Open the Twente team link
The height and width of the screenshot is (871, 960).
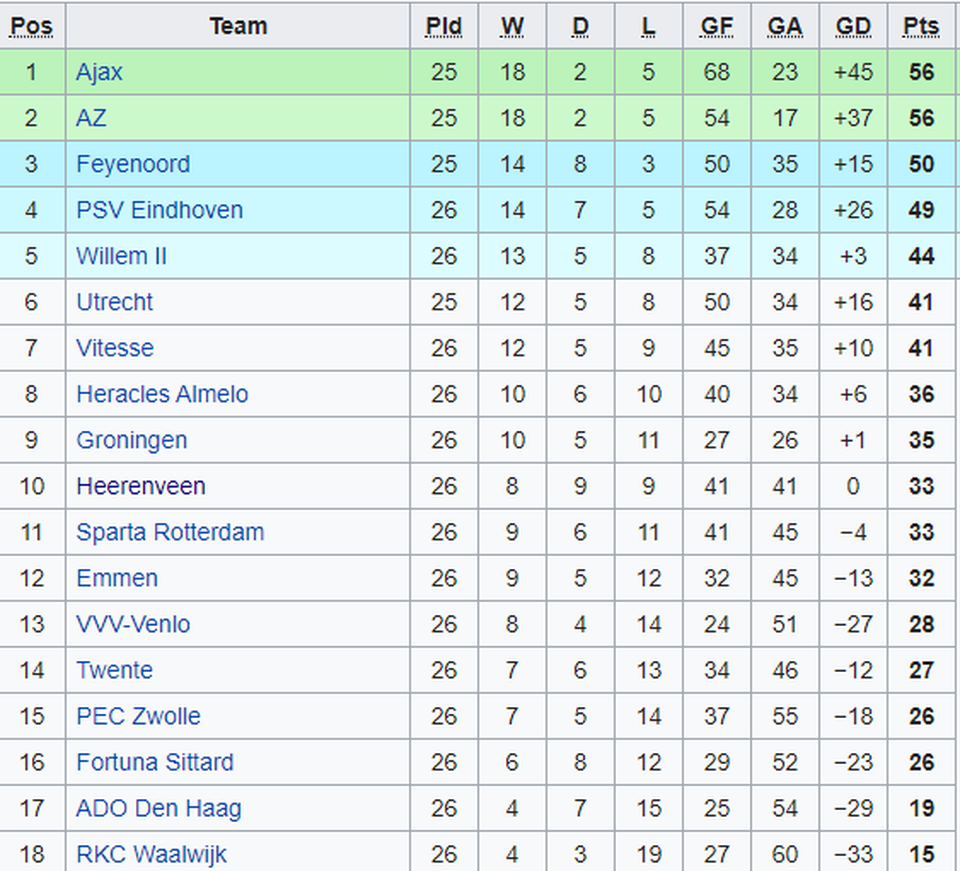114,670
